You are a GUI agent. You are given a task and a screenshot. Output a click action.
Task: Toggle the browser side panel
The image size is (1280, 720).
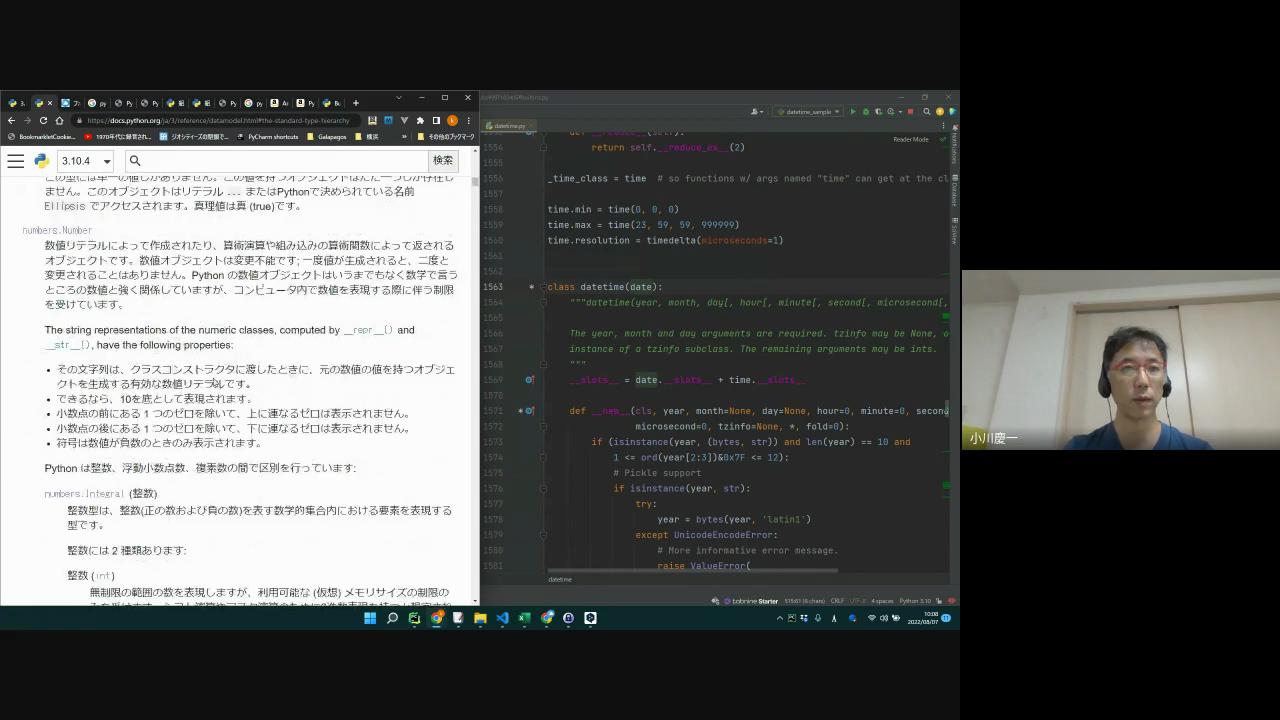coord(436,120)
